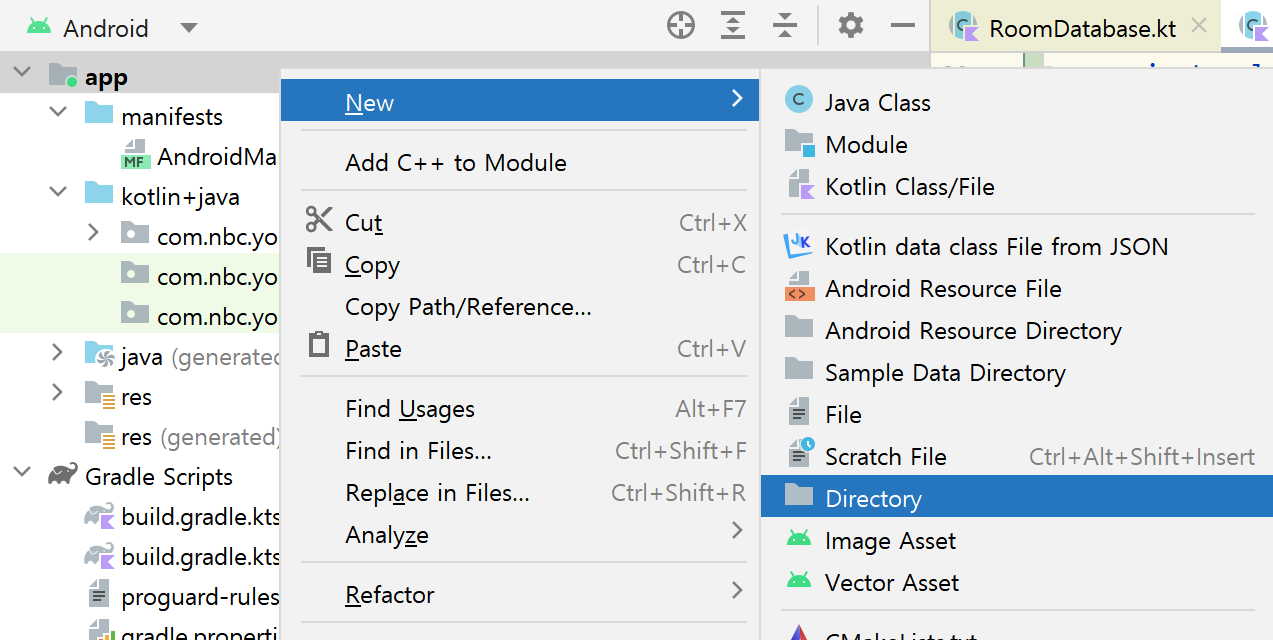Screen dimensions: 1273x640
Task: Click the Android robot icon in project header
Action: [x=39, y=27]
